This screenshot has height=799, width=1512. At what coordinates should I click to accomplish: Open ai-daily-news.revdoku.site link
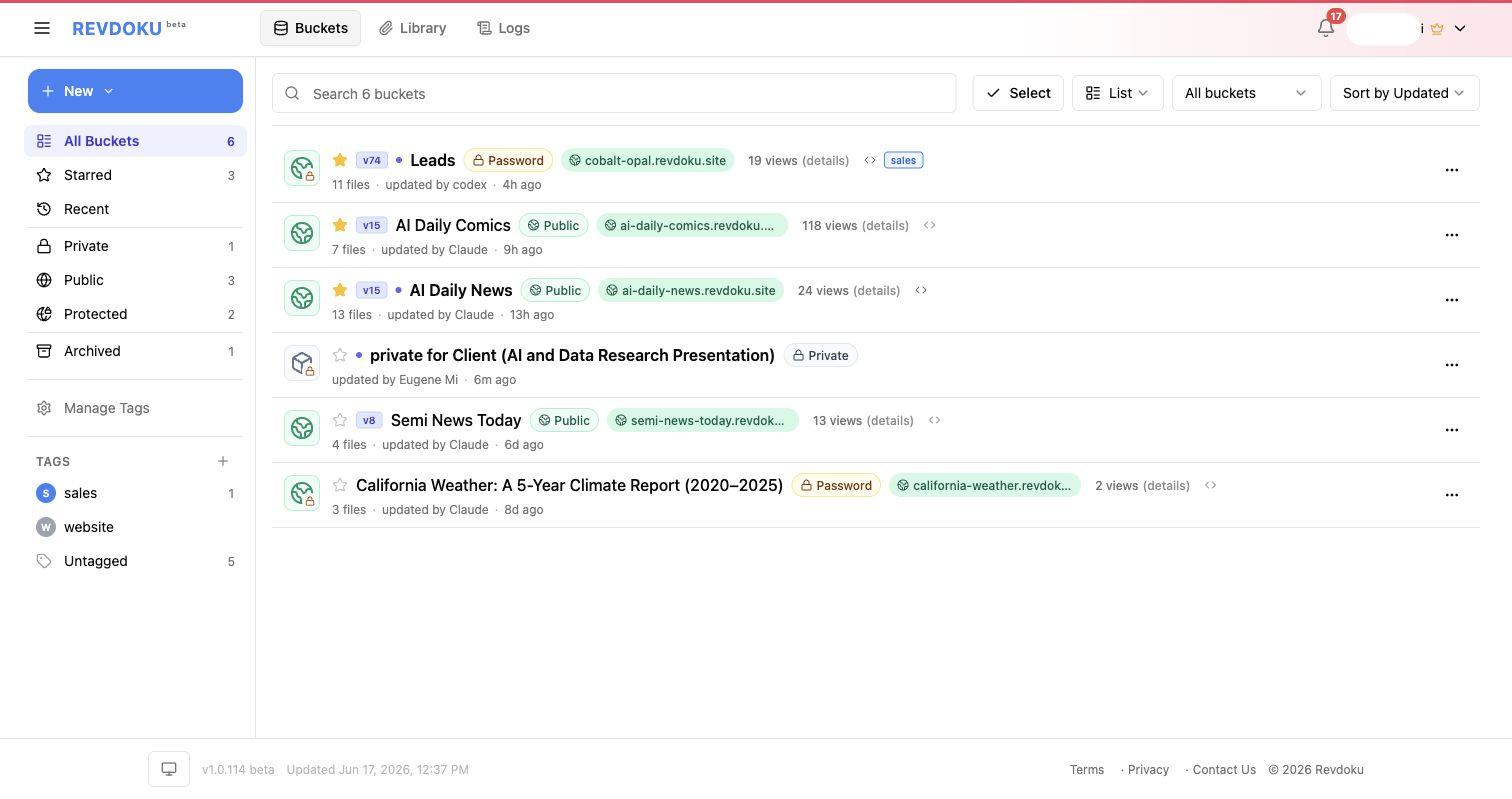(691, 290)
